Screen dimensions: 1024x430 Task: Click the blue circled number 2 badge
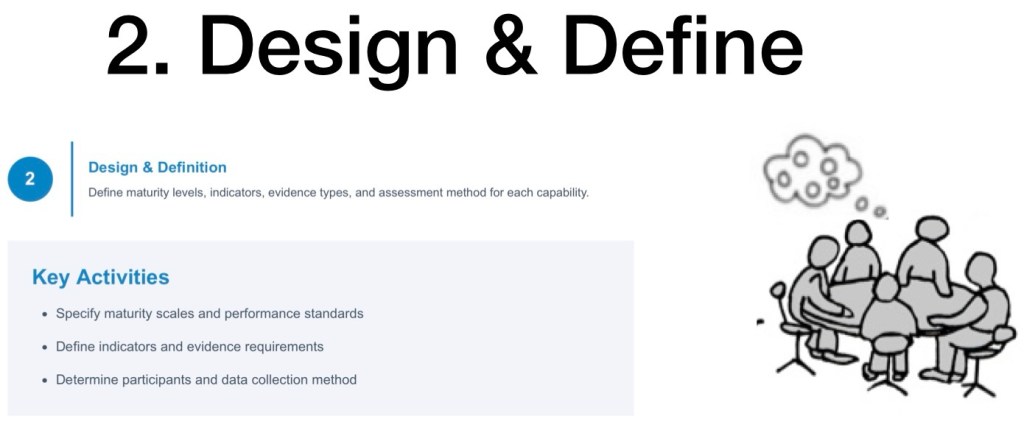30,179
